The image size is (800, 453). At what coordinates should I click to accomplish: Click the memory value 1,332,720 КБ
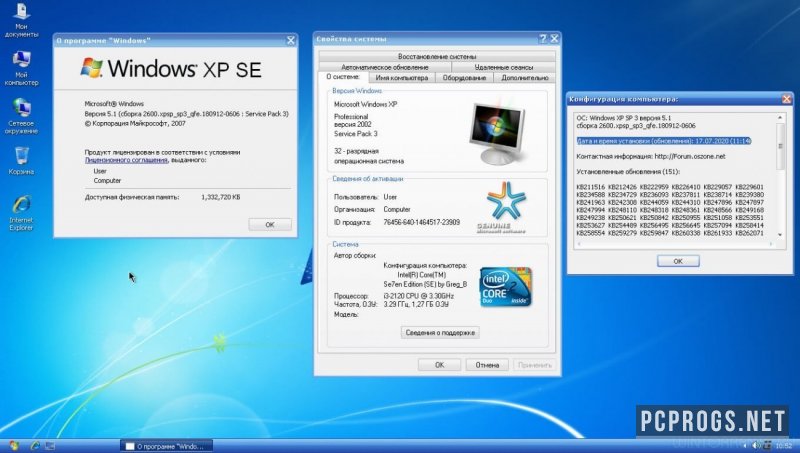220,197
